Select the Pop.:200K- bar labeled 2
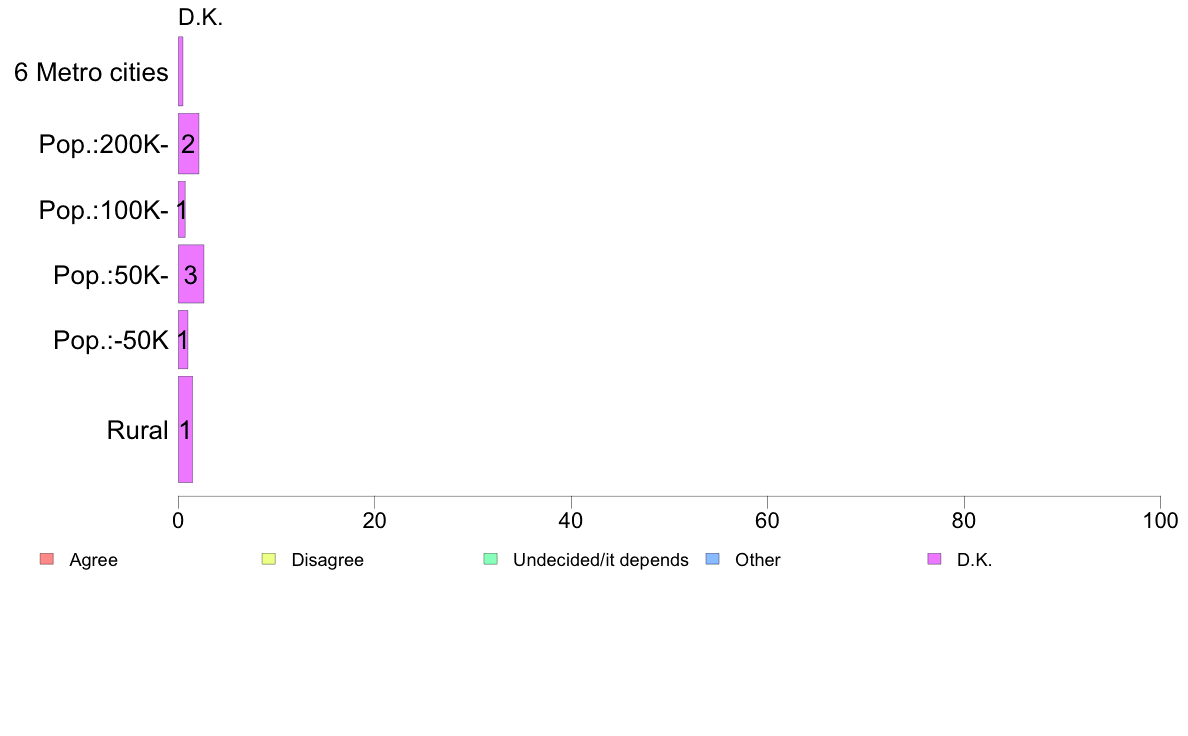The width and height of the screenshot is (1188, 736). point(189,144)
